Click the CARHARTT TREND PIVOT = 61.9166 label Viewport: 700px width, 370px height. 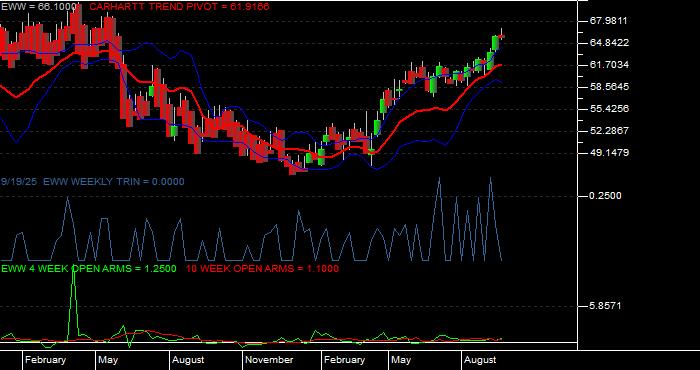(x=179, y=7)
